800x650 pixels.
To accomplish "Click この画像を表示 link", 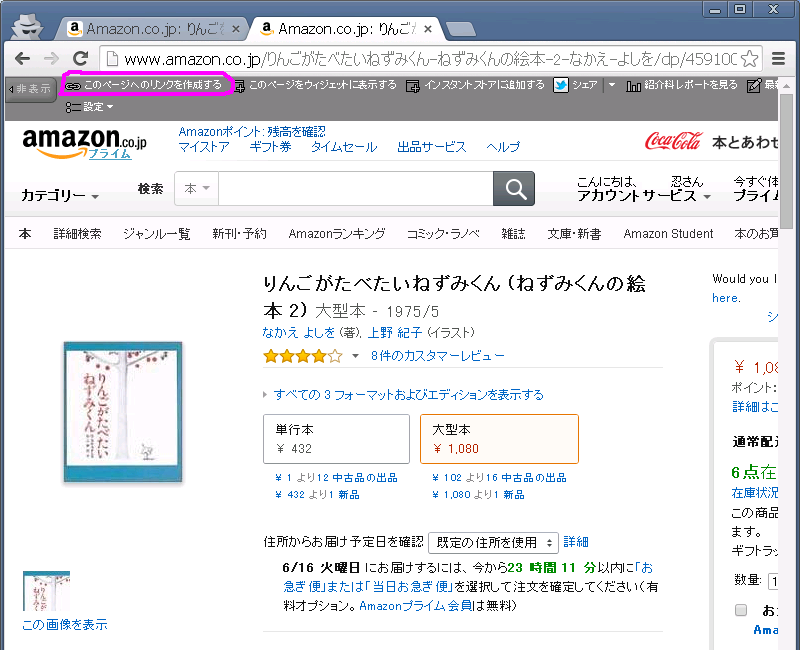I will point(65,624).
